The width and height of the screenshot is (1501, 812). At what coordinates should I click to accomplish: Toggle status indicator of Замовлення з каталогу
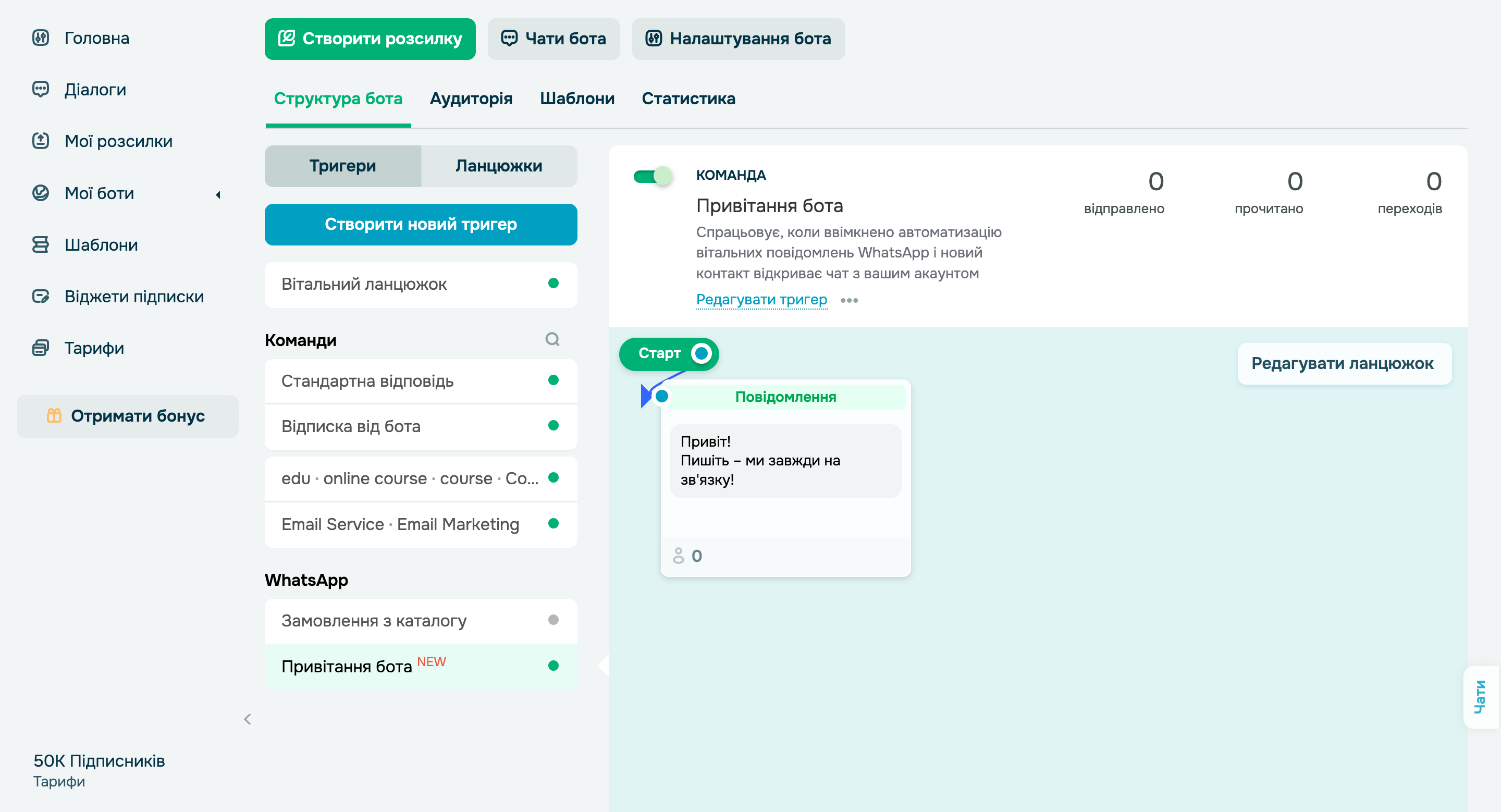pyautogui.click(x=552, y=620)
